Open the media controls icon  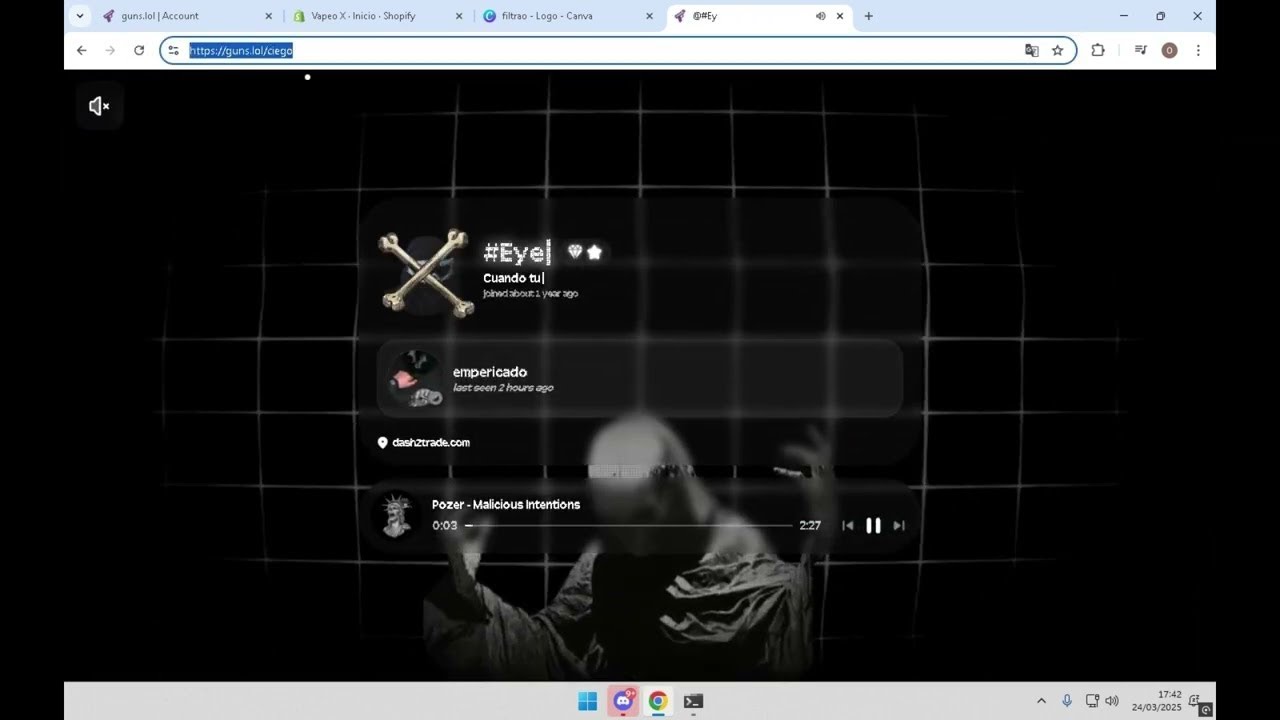1140,50
